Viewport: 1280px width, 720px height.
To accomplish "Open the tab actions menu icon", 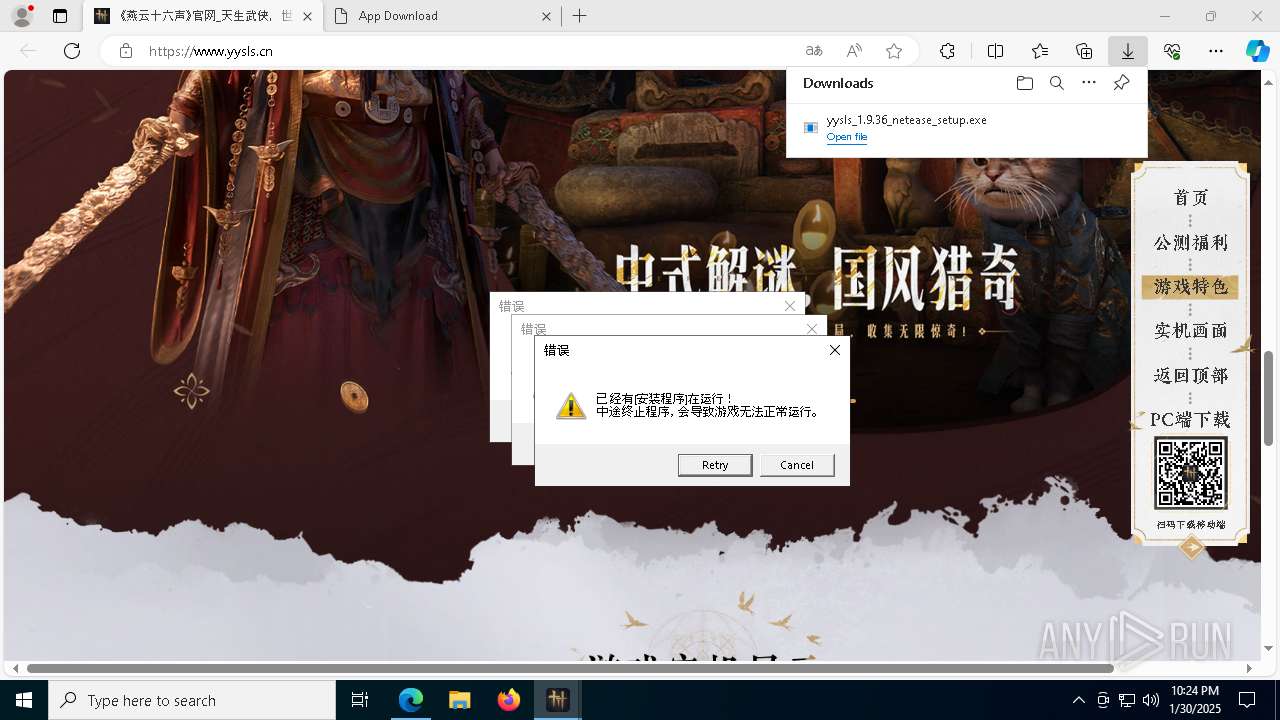I will tap(60, 16).
